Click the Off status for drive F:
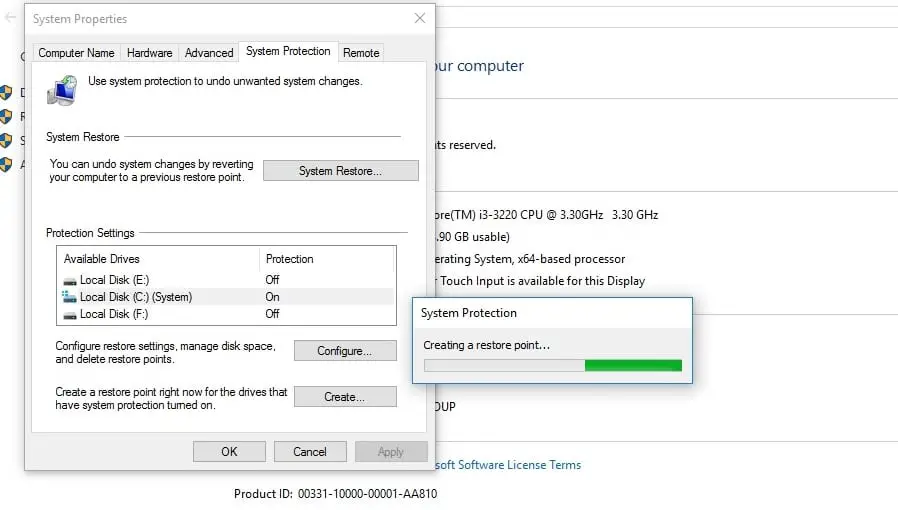 coord(272,314)
